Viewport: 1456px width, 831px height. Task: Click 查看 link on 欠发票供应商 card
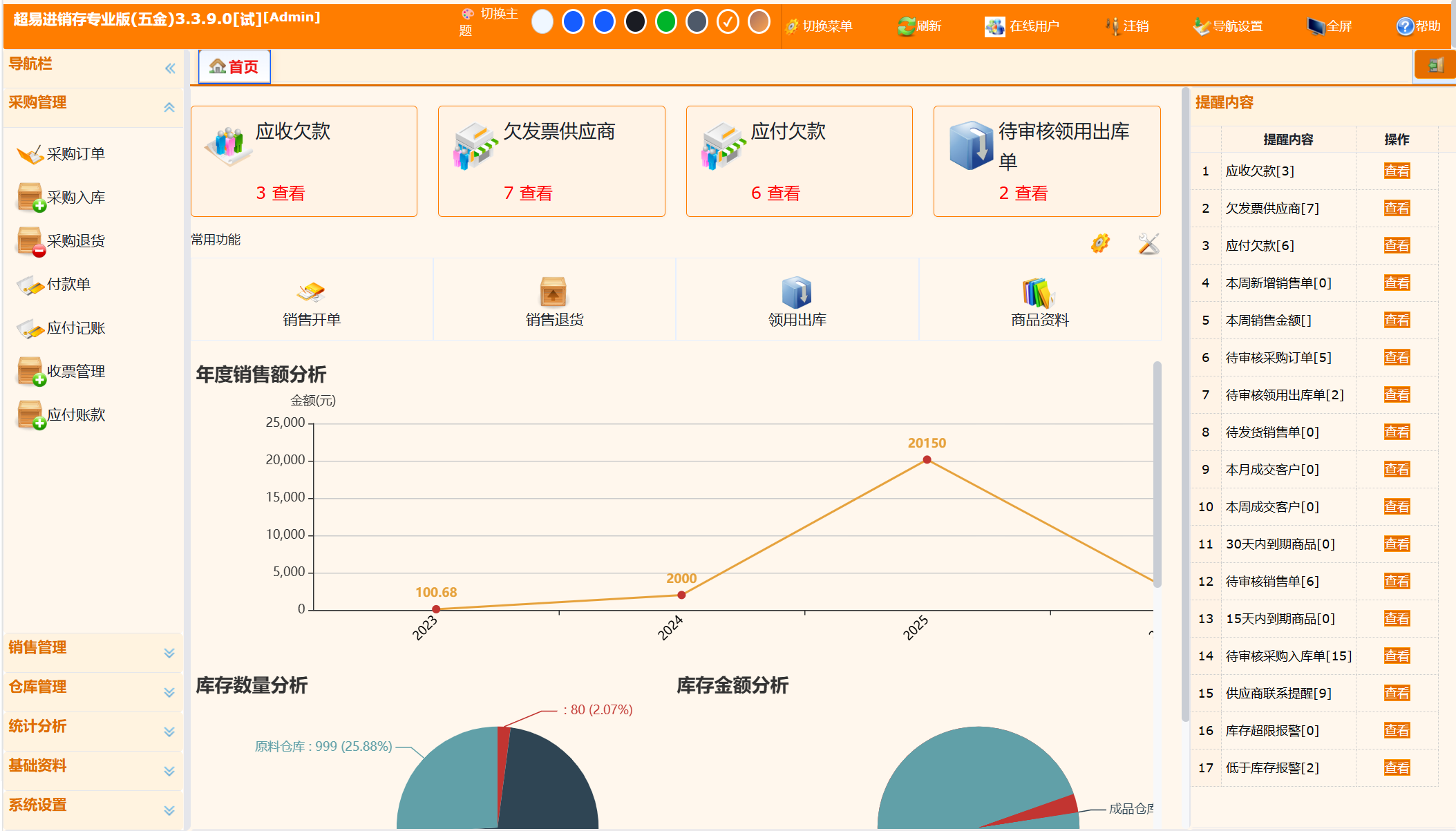click(536, 193)
